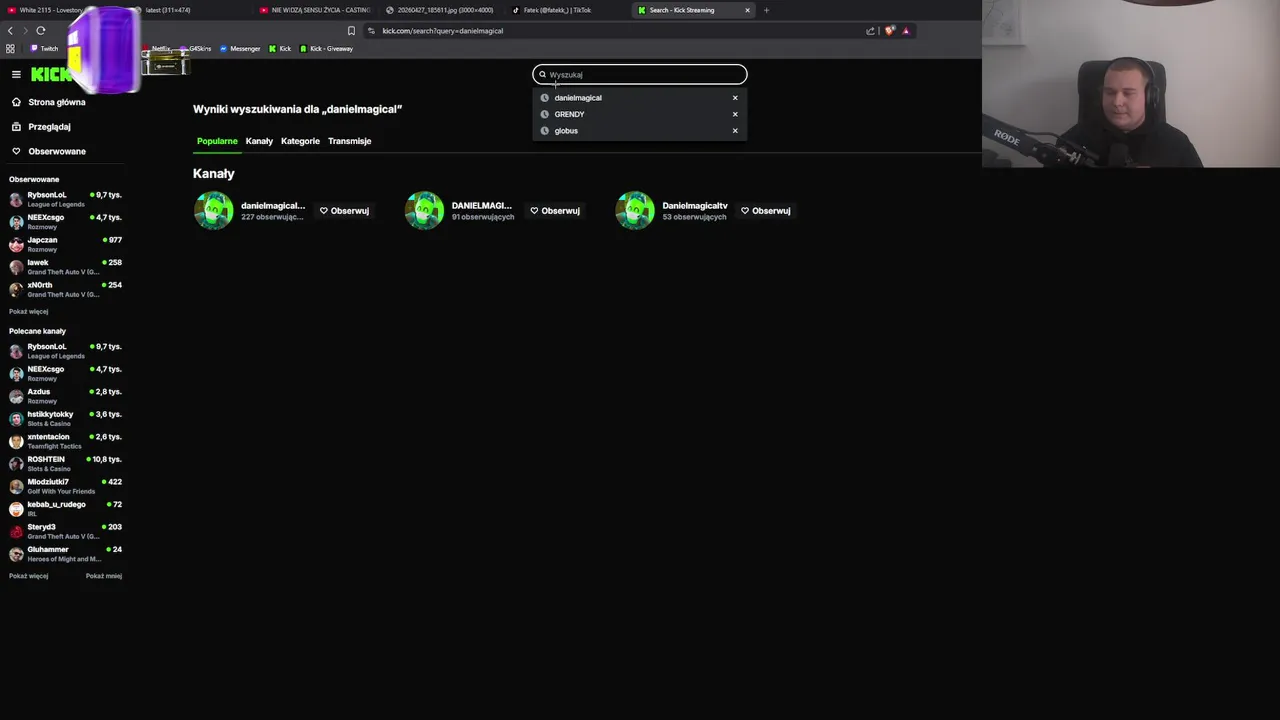Open Messenger bookmark
Screen dimensions: 1280x720
(x=240, y=48)
